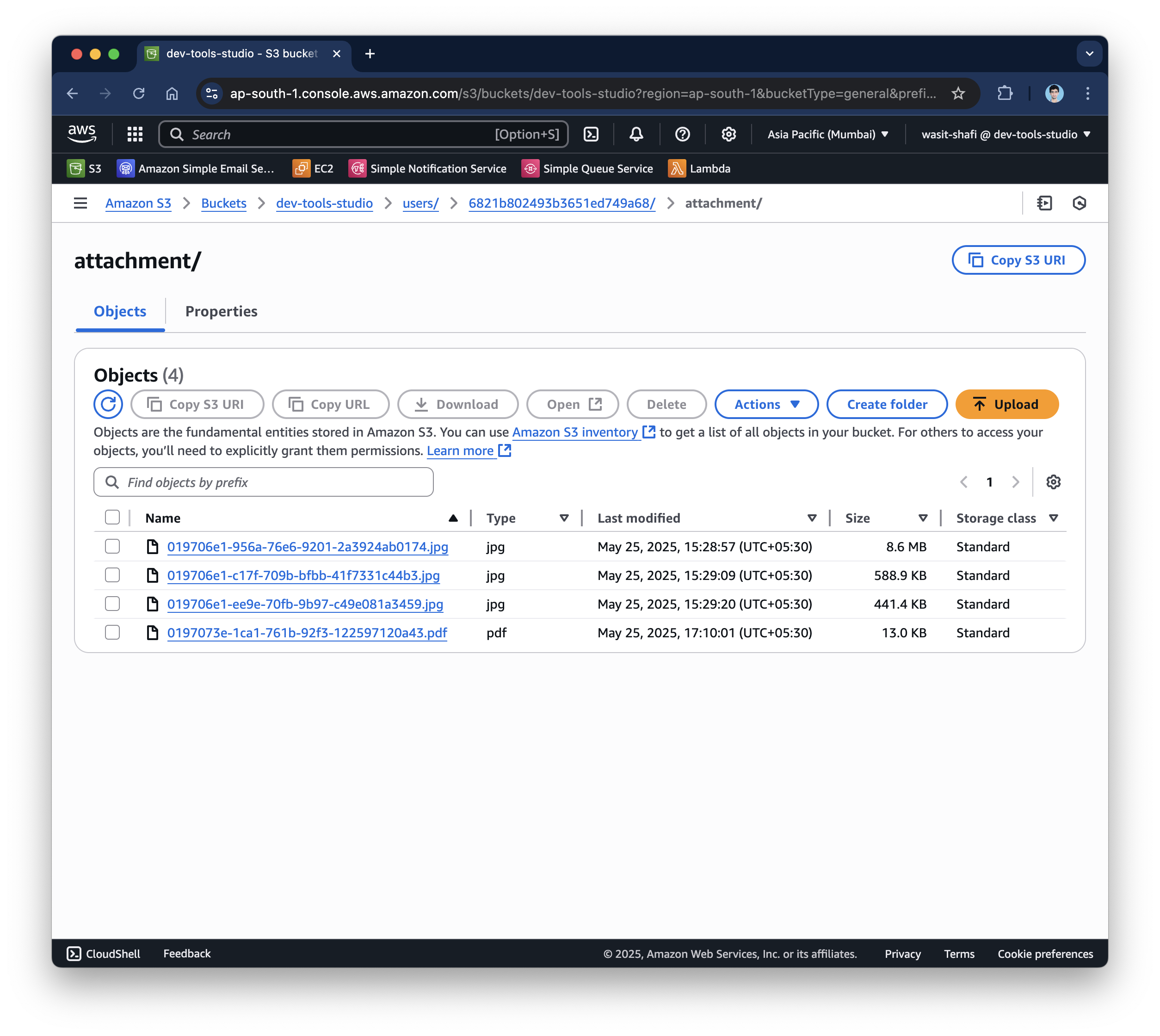The height and width of the screenshot is (1036, 1160).
Task: Open Simple Queue Service shortcut
Action: pyautogui.click(x=587, y=168)
